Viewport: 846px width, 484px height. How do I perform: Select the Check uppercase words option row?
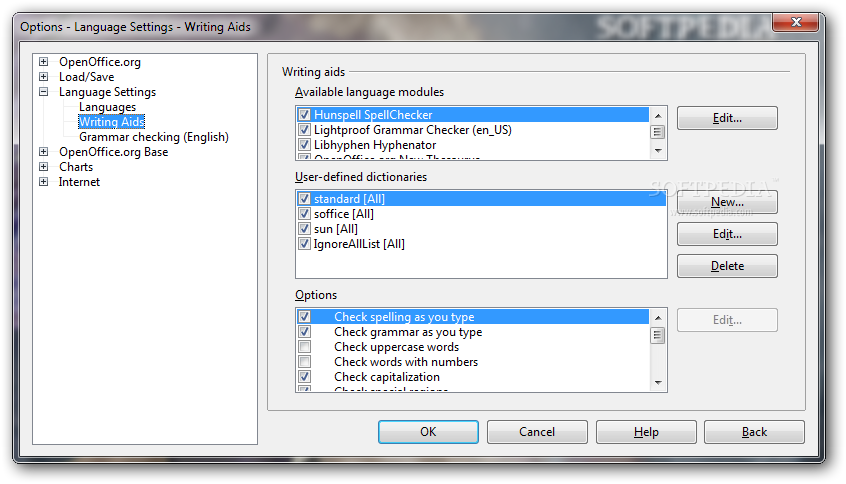pos(473,347)
